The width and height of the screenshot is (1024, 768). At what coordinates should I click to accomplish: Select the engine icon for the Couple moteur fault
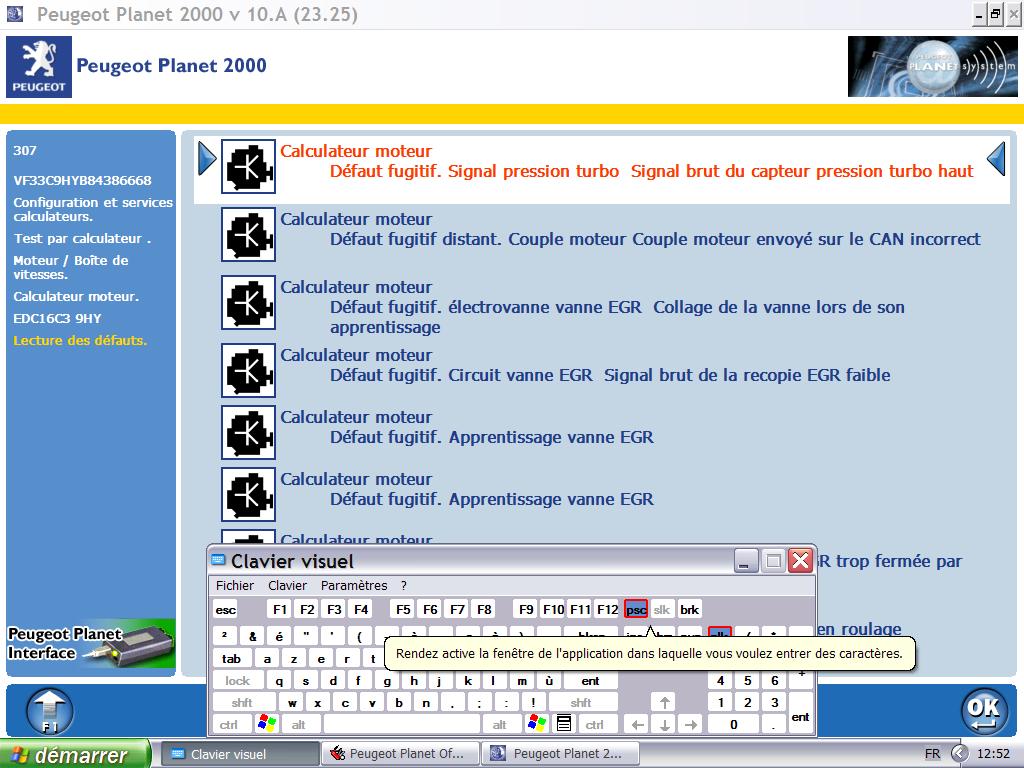248,234
